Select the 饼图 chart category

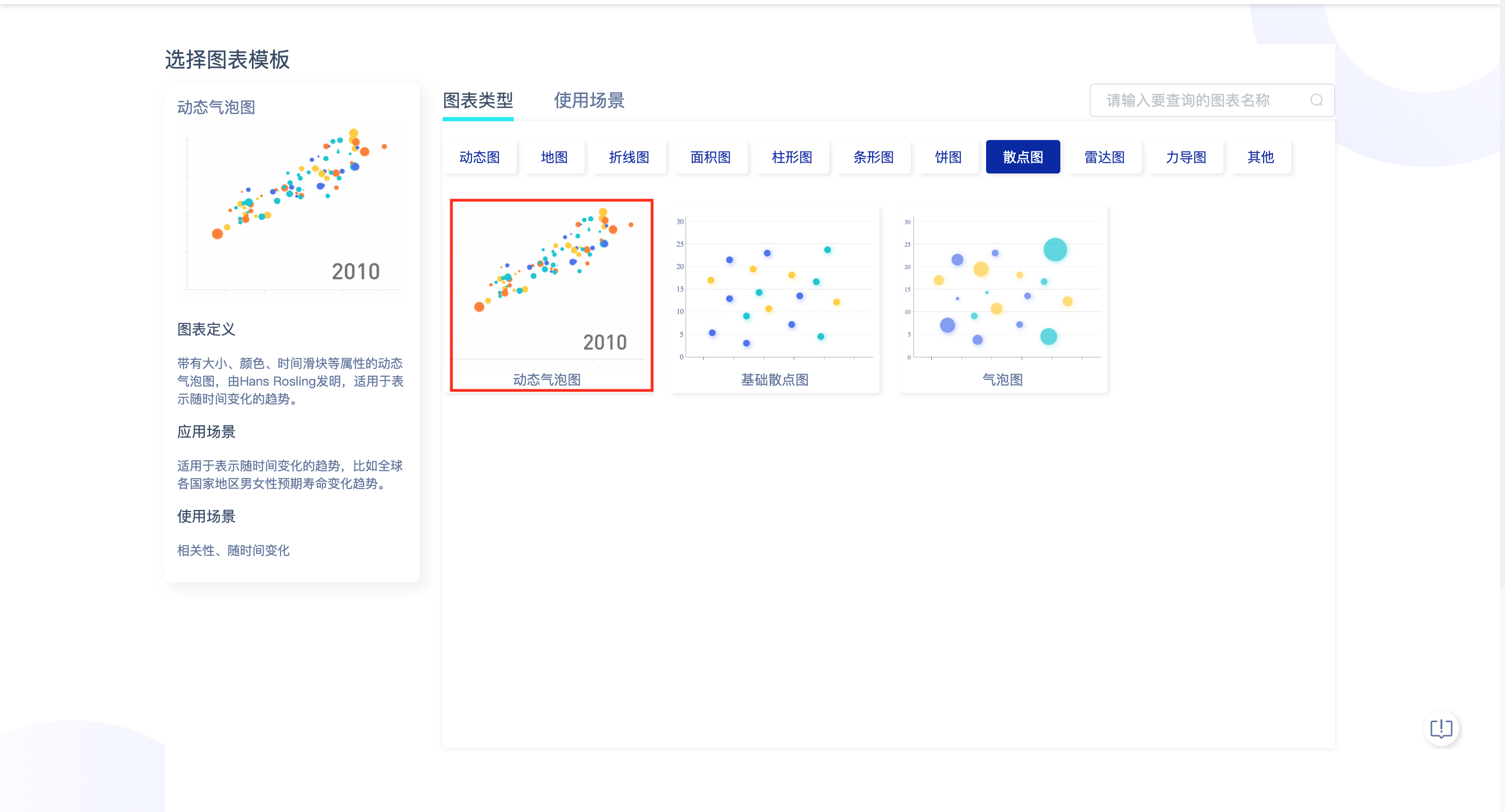[x=948, y=157]
